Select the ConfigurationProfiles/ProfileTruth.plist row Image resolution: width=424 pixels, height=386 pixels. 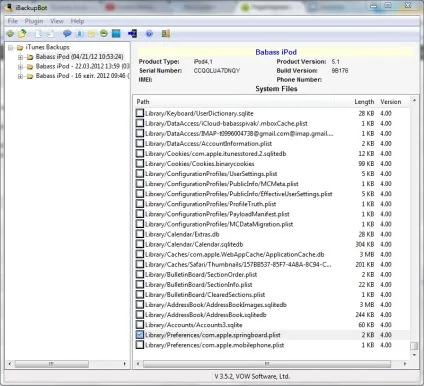[x=272, y=204]
